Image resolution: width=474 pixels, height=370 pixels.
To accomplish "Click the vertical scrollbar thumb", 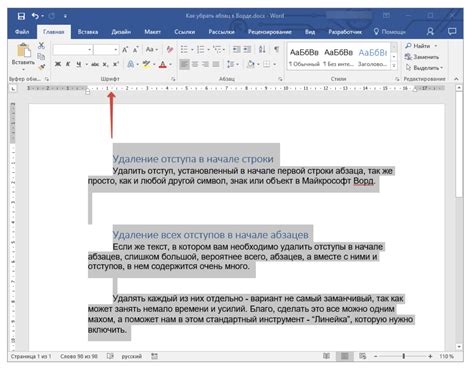I will point(459,145).
